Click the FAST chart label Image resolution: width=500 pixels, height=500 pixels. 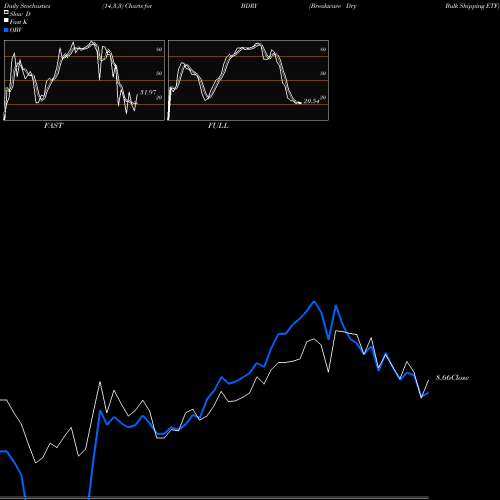coord(53,126)
